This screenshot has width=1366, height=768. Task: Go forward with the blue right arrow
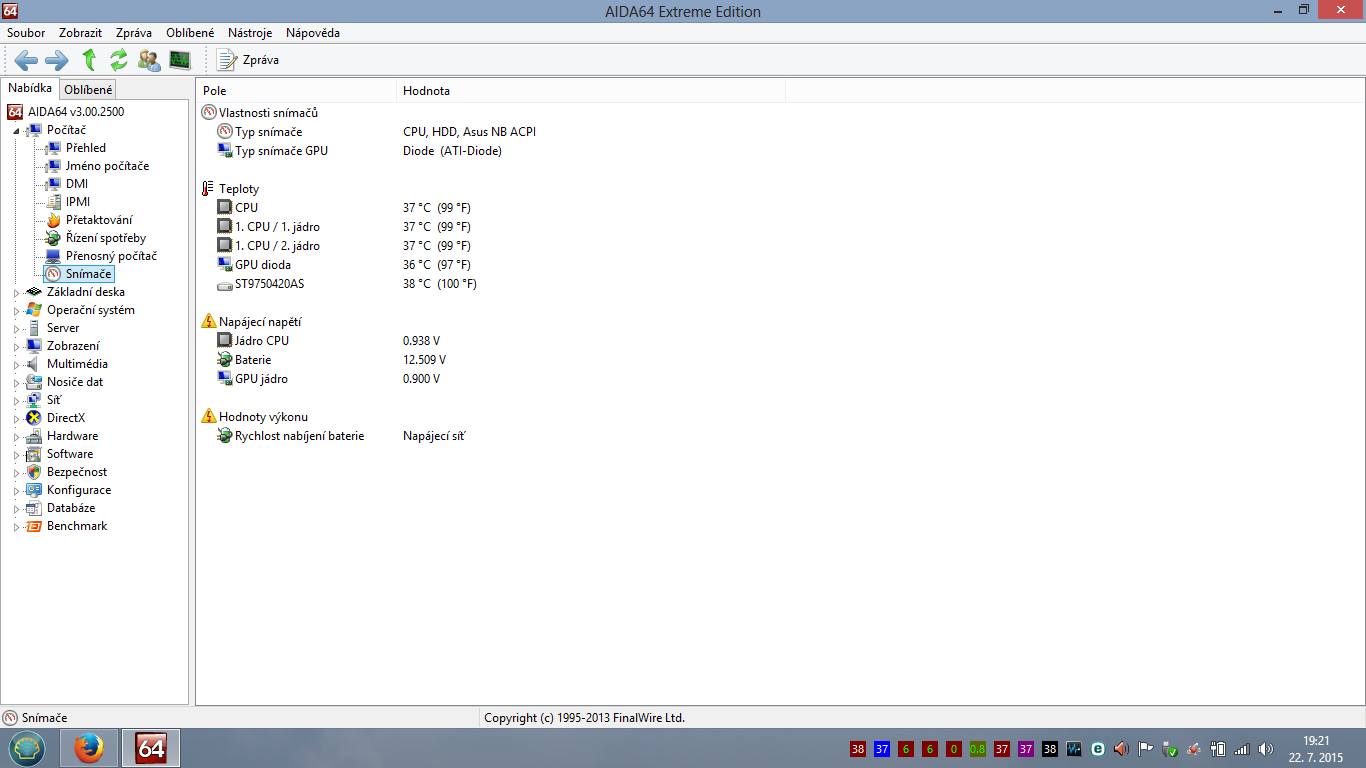click(57, 60)
